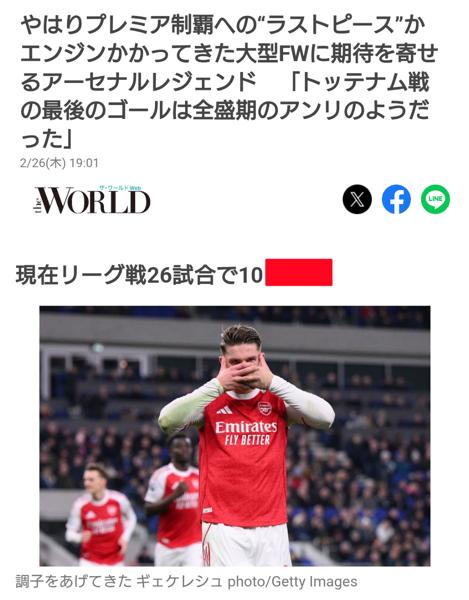Share the article on X
The width and height of the screenshot is (469, 600).
[357, 199]
